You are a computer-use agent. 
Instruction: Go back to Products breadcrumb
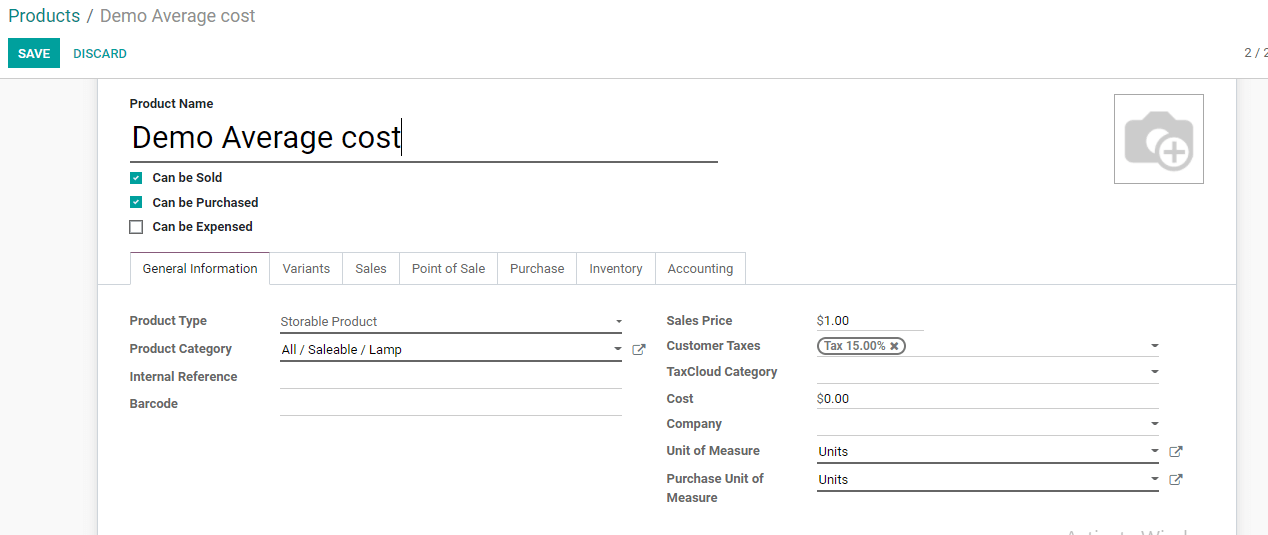point(44,16)
